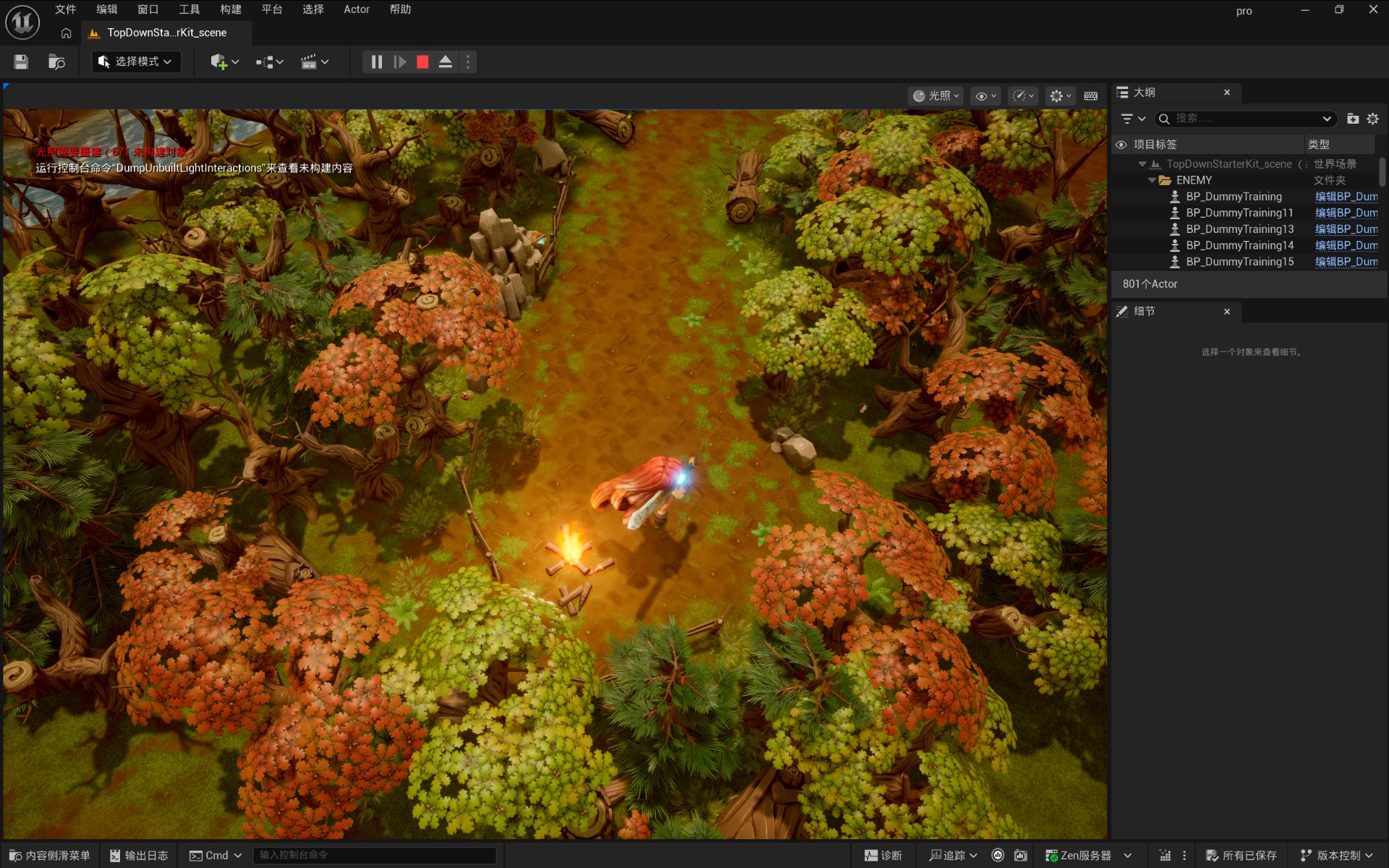Viewport: 1389px width, 868px height.
Task: Select BP_DummyTraining14 in the outliner
Action: [x=1240, y=245]
